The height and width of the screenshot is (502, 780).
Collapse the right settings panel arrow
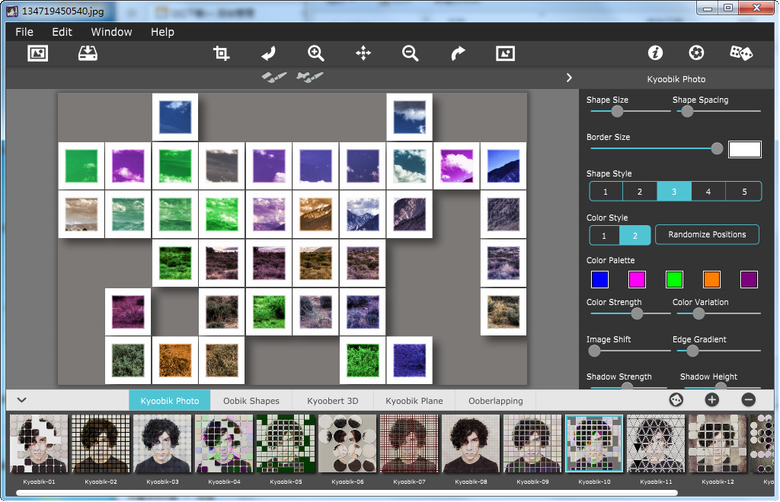tap(569, 78)
